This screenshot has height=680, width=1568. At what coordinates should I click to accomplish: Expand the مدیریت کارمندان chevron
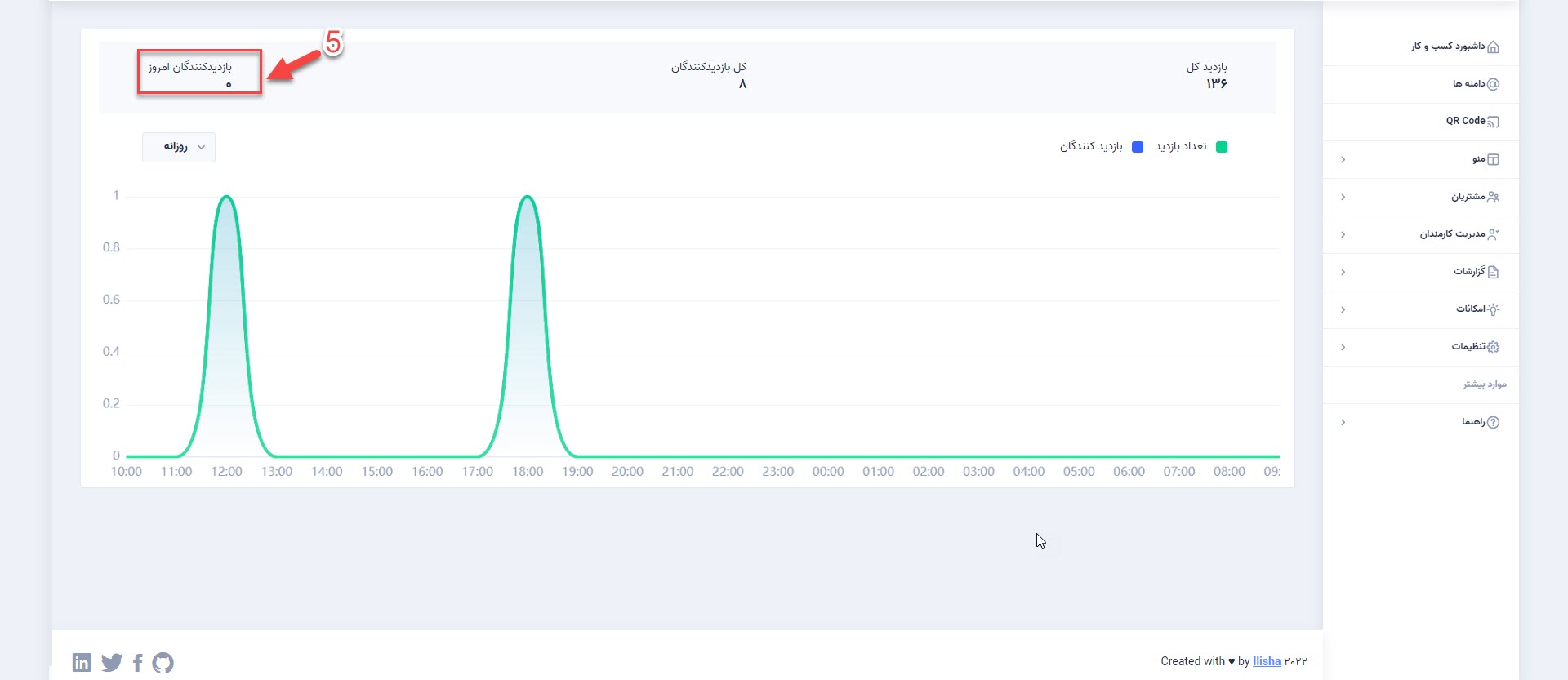[x=1343, y=234]
